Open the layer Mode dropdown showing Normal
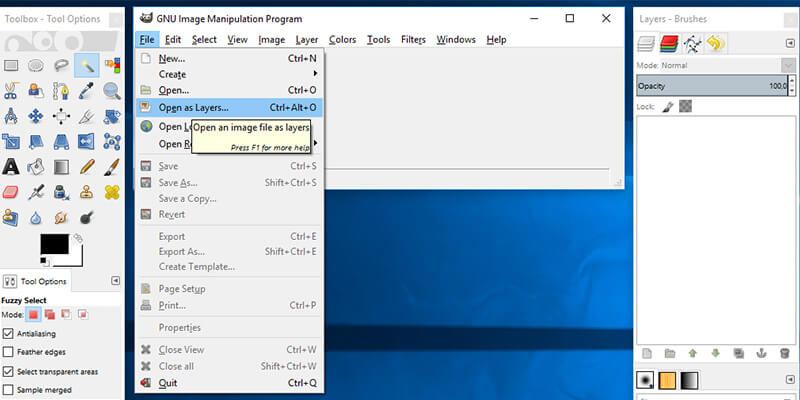Viewport: 800px width, 400px height. (x=715, y=65)
